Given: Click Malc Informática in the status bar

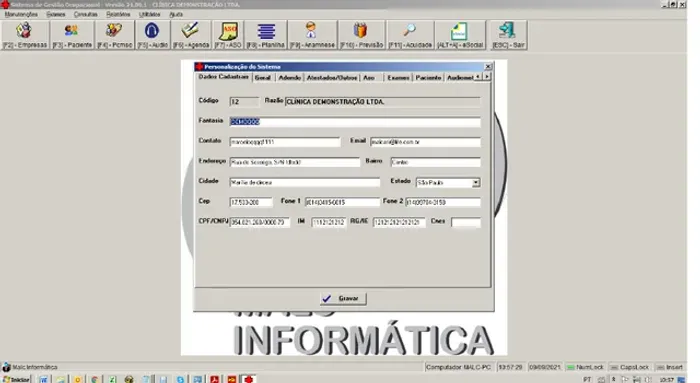Looking at the screenshot, I should point(35,367).
